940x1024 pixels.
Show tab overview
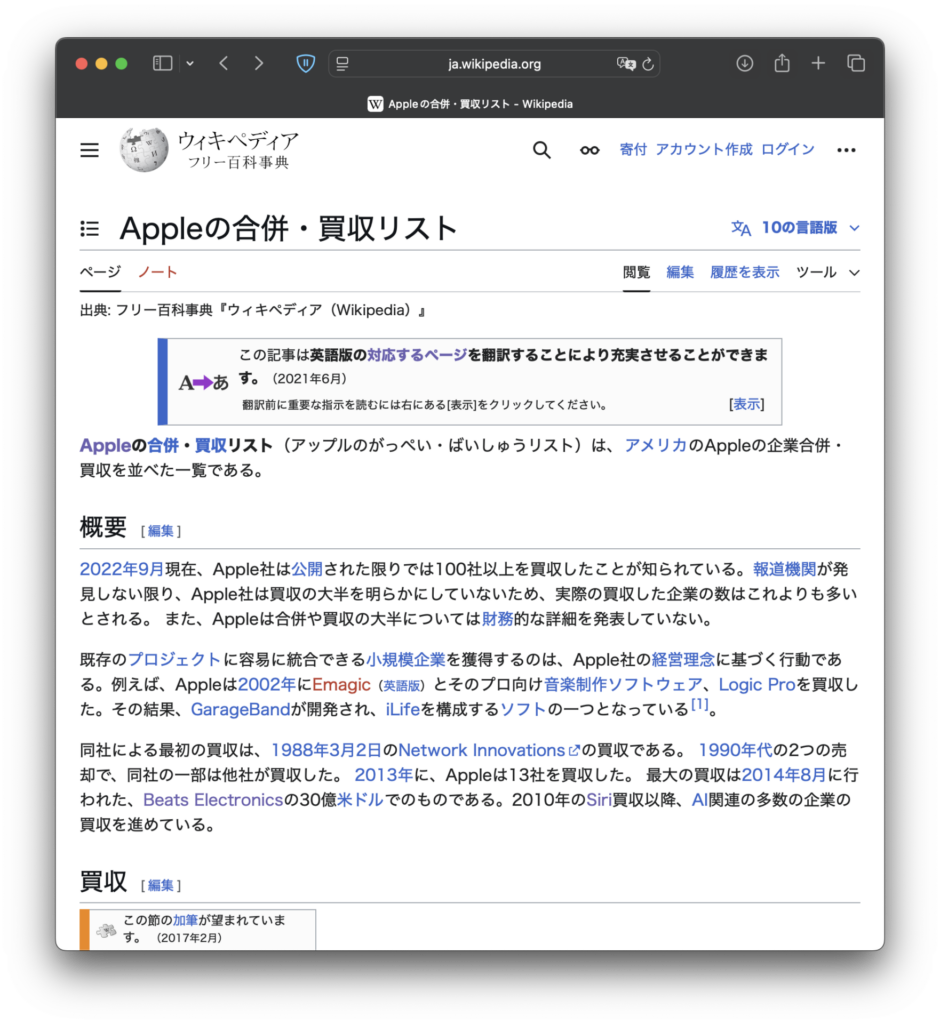[x=856, y=63]
